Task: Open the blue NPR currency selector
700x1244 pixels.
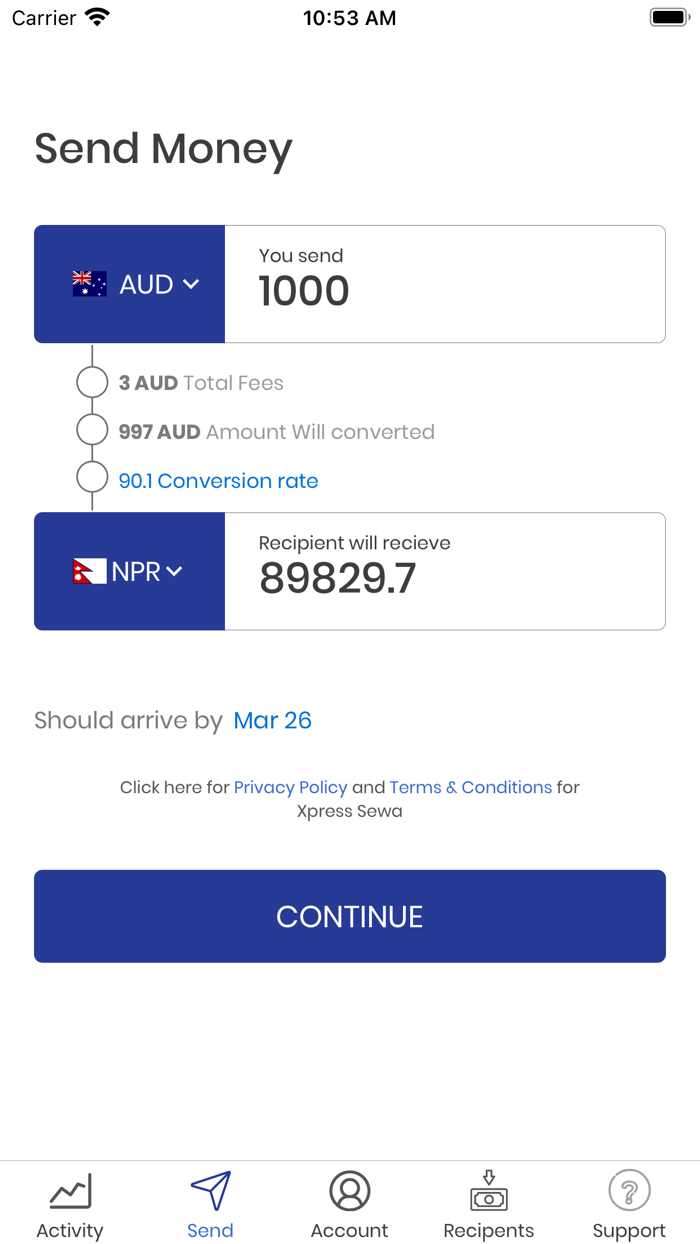Action: (130, 572)
